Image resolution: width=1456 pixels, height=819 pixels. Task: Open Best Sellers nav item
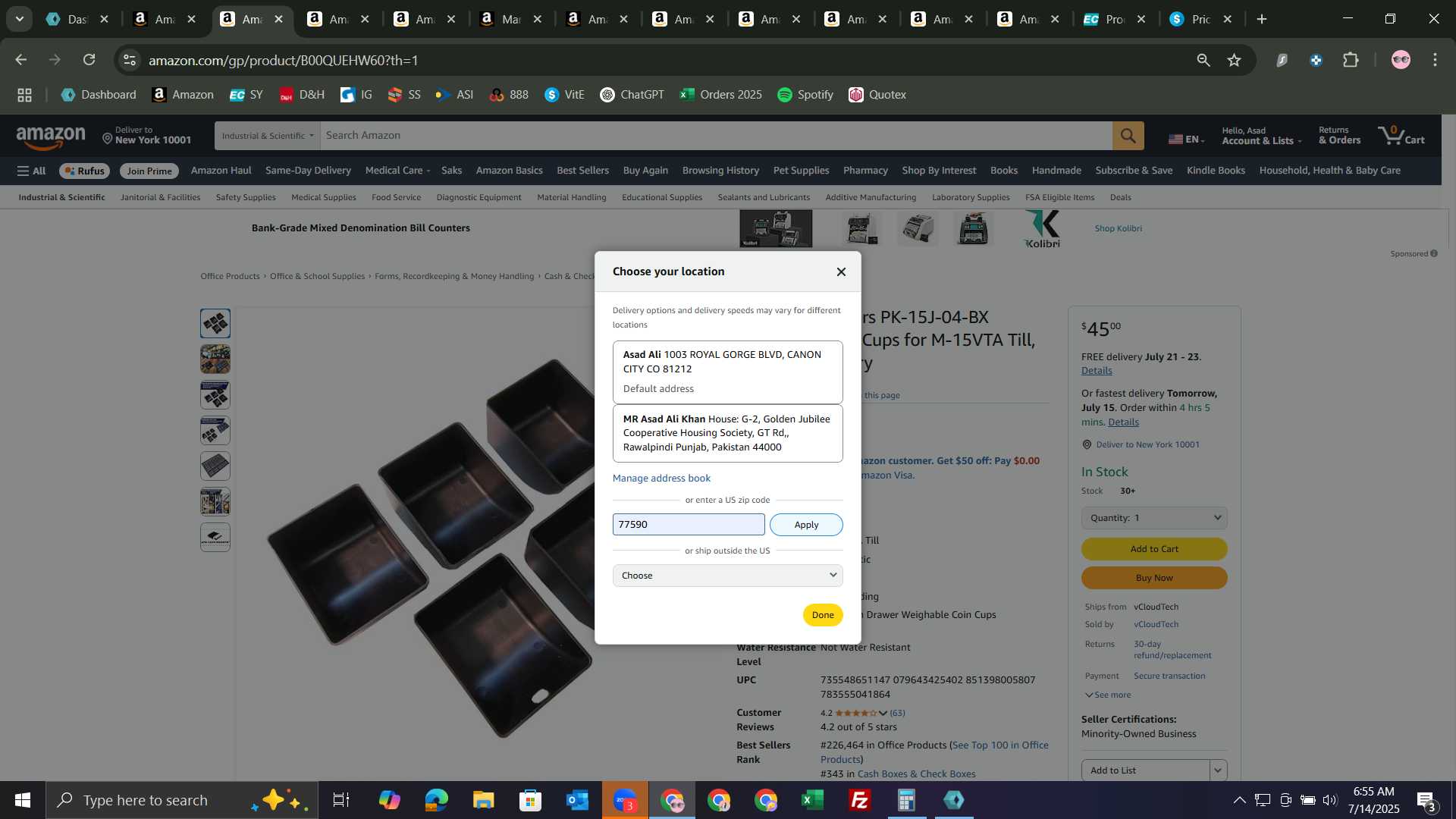click(582, 171)
